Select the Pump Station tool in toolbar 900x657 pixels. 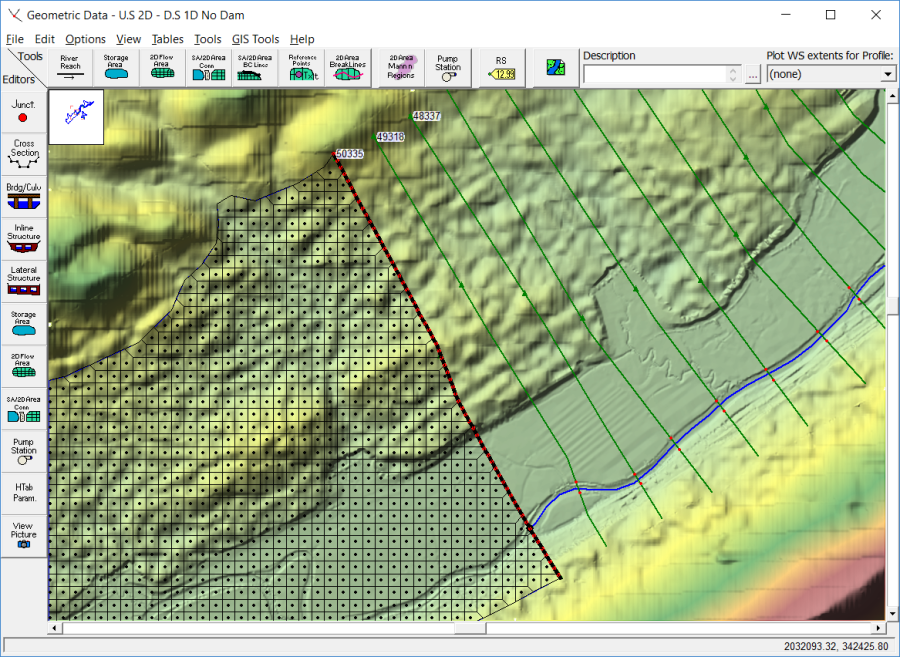coord(448,67)
